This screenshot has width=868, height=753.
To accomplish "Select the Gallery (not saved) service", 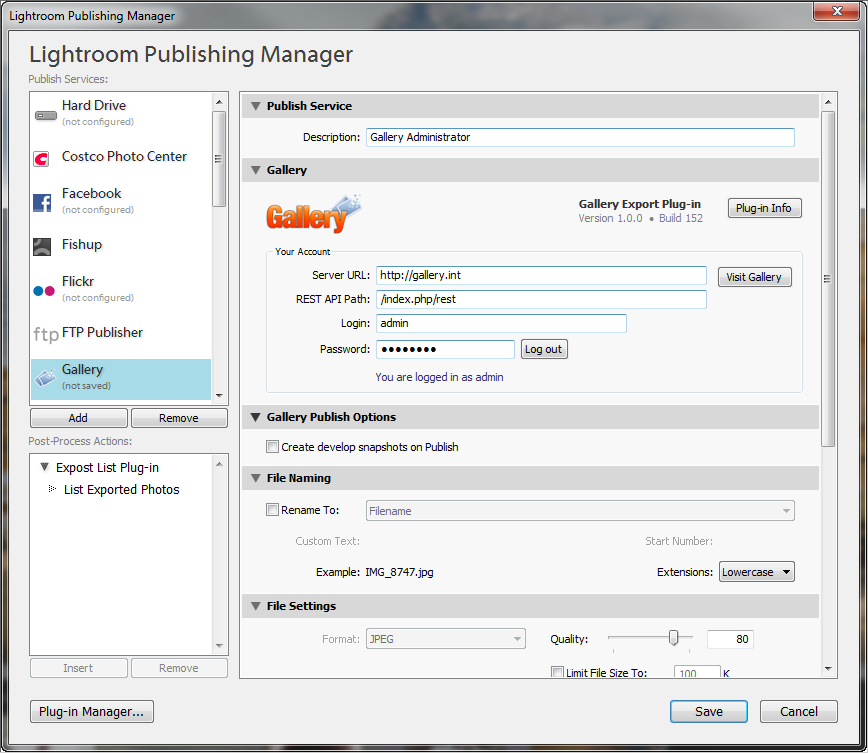I will click(x=121, y=379).
